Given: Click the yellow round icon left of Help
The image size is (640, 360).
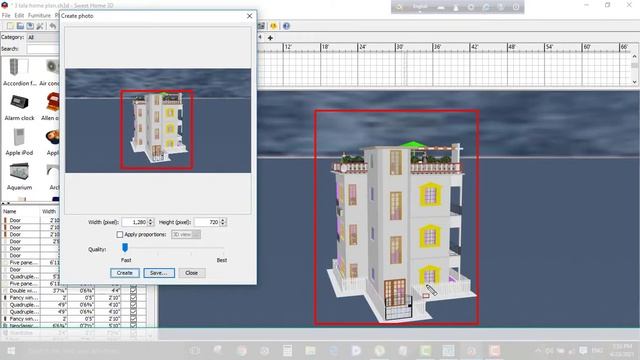Looking at the screenshot, I should click(x=273, y=26).
